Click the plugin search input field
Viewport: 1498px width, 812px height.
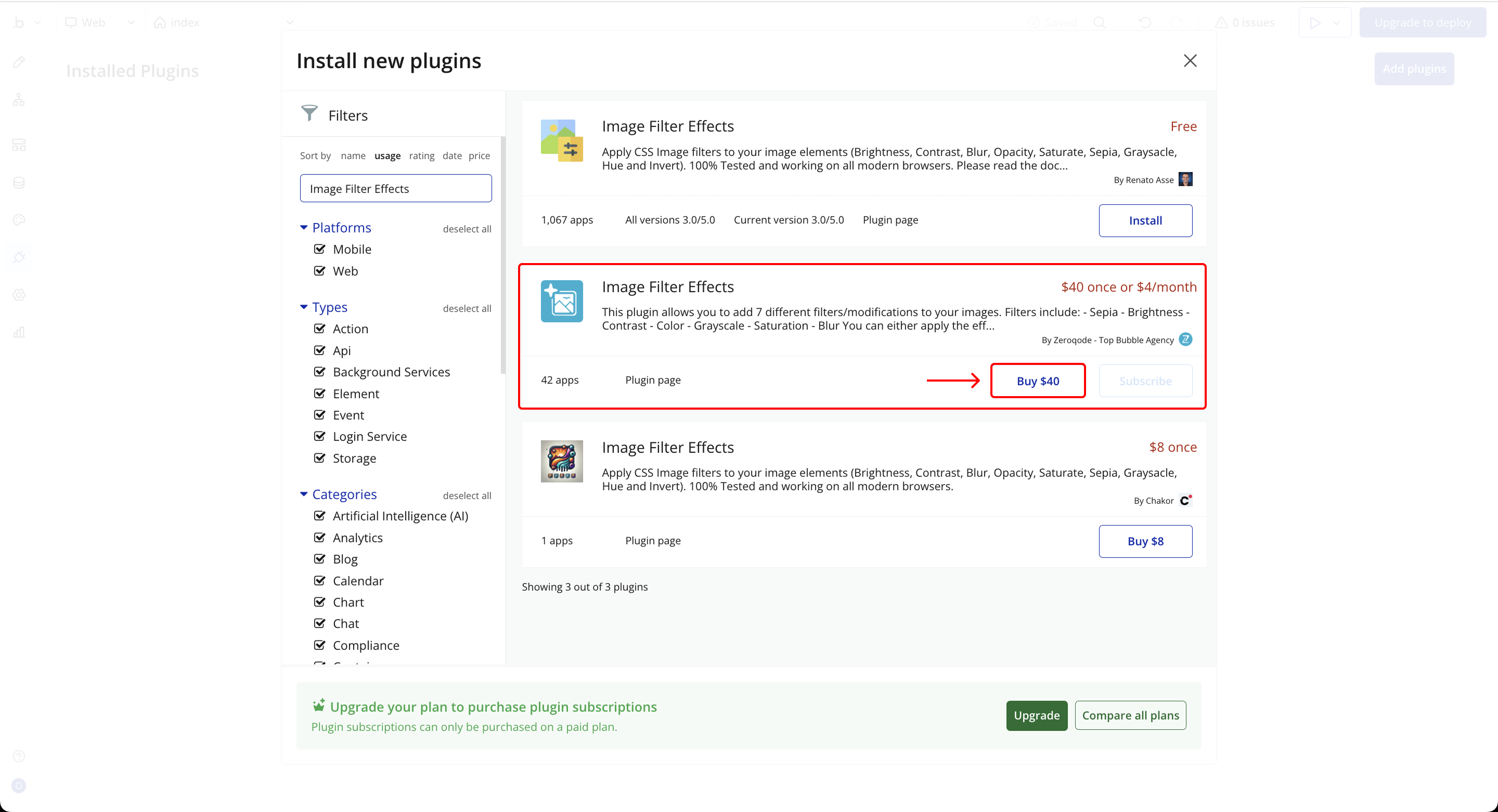click(395, 188)
